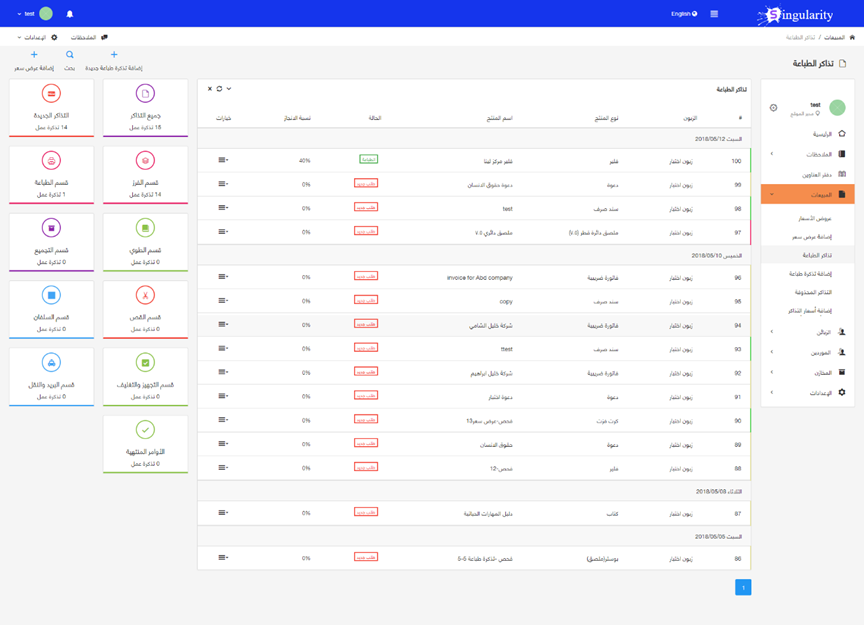Open the test user dropdown in header
864x625 pixels.
[x=36, y=14]
